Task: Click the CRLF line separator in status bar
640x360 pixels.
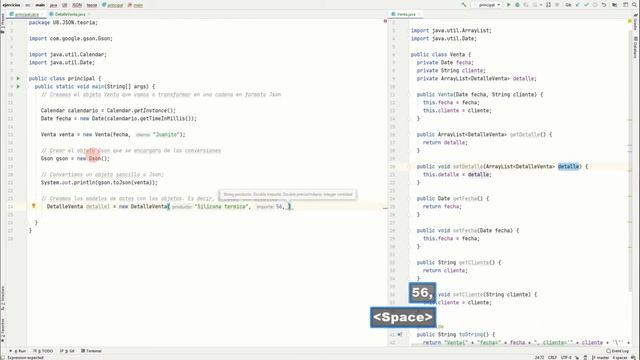Action: point(552,358)
